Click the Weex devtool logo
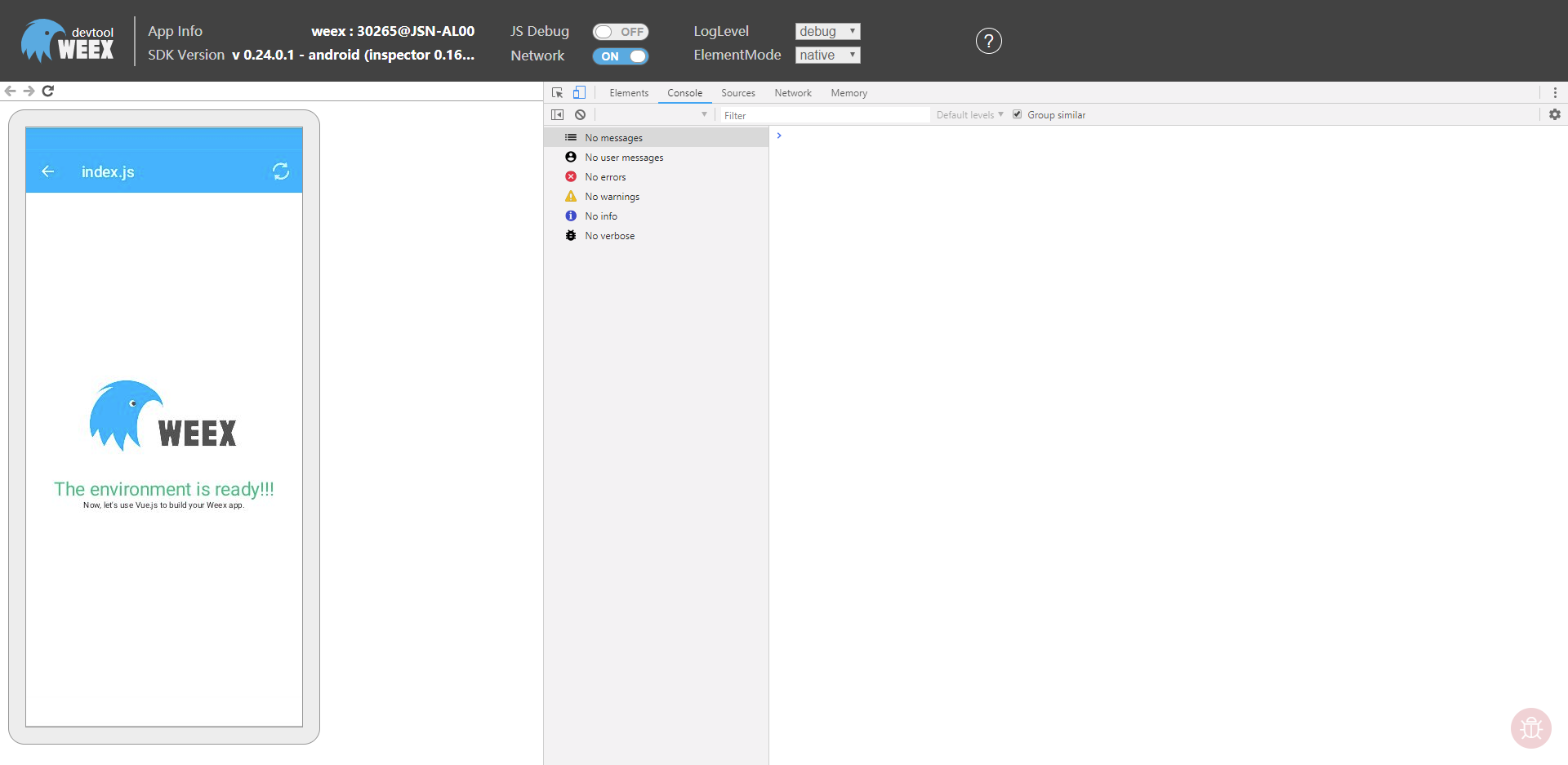This screenshot has width=1568, height=765. pyautogui.click(x=68, y=41)
